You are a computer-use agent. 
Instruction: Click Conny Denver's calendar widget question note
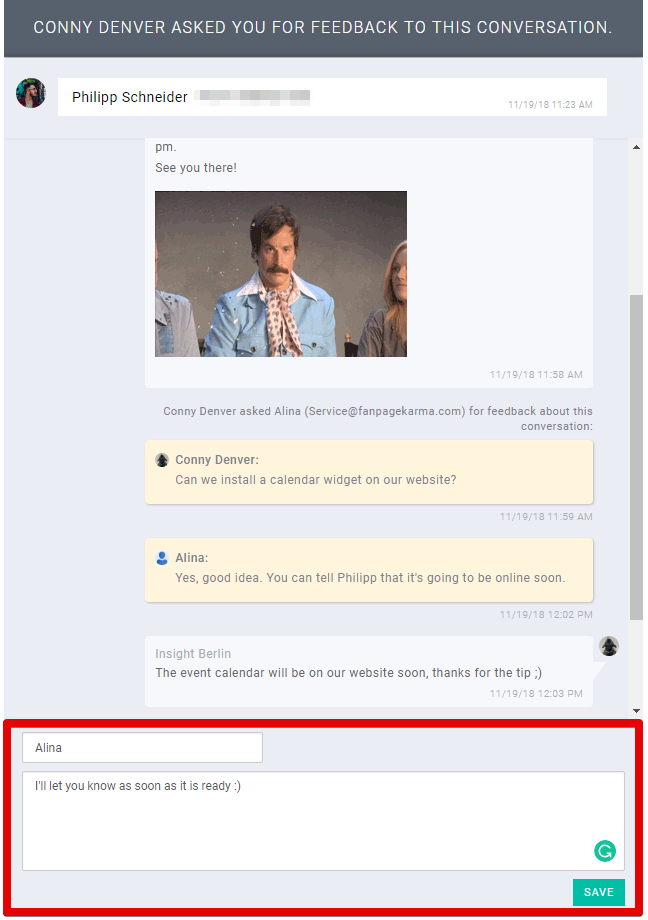pyautogui.click(x=369, y=472)
